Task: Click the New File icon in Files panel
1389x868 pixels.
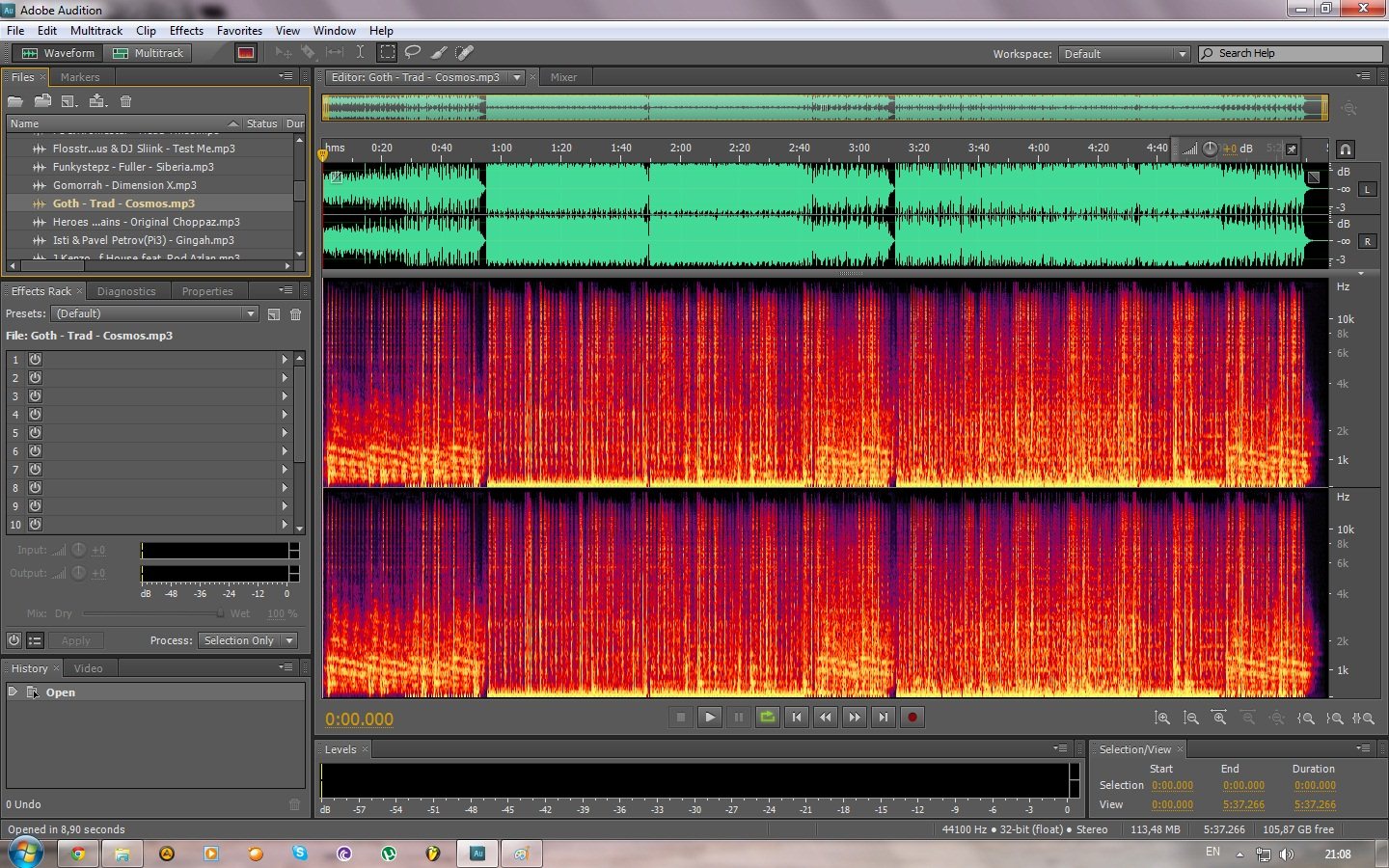Action: [x=69, y=101]
